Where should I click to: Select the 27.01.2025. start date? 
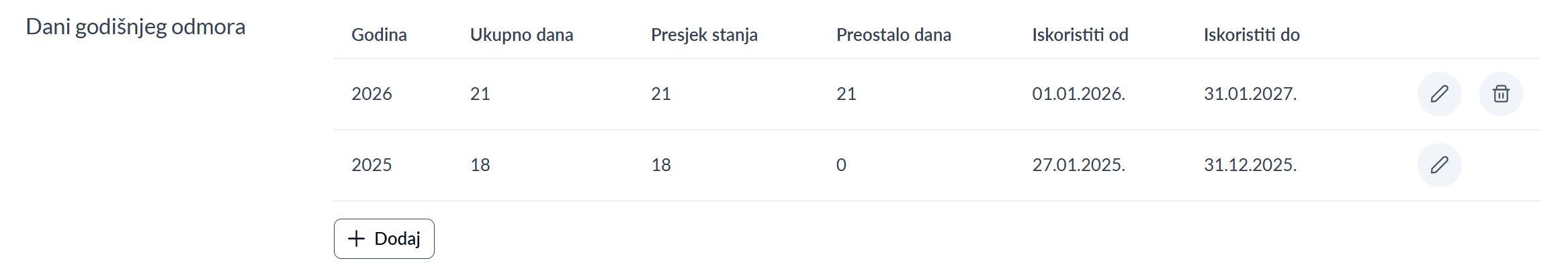[x=1078, y=165]
